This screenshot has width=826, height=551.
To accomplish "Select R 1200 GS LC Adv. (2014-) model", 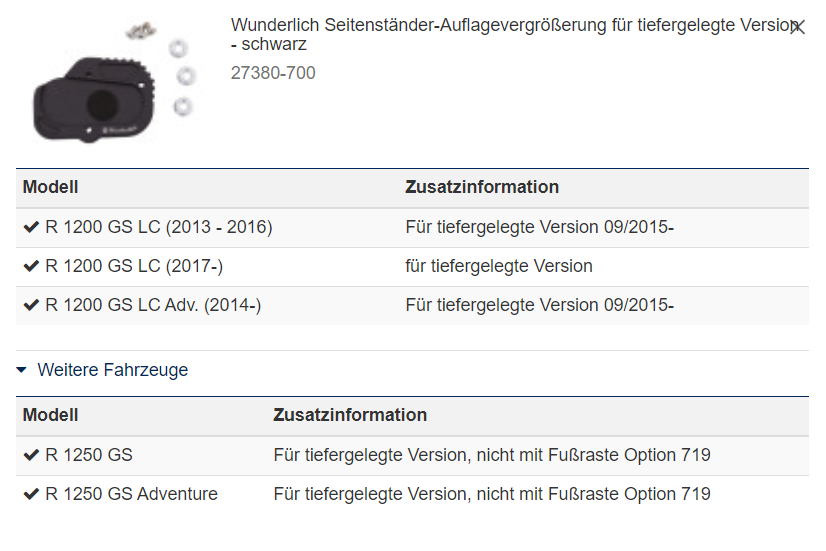I will pos(153,306).
